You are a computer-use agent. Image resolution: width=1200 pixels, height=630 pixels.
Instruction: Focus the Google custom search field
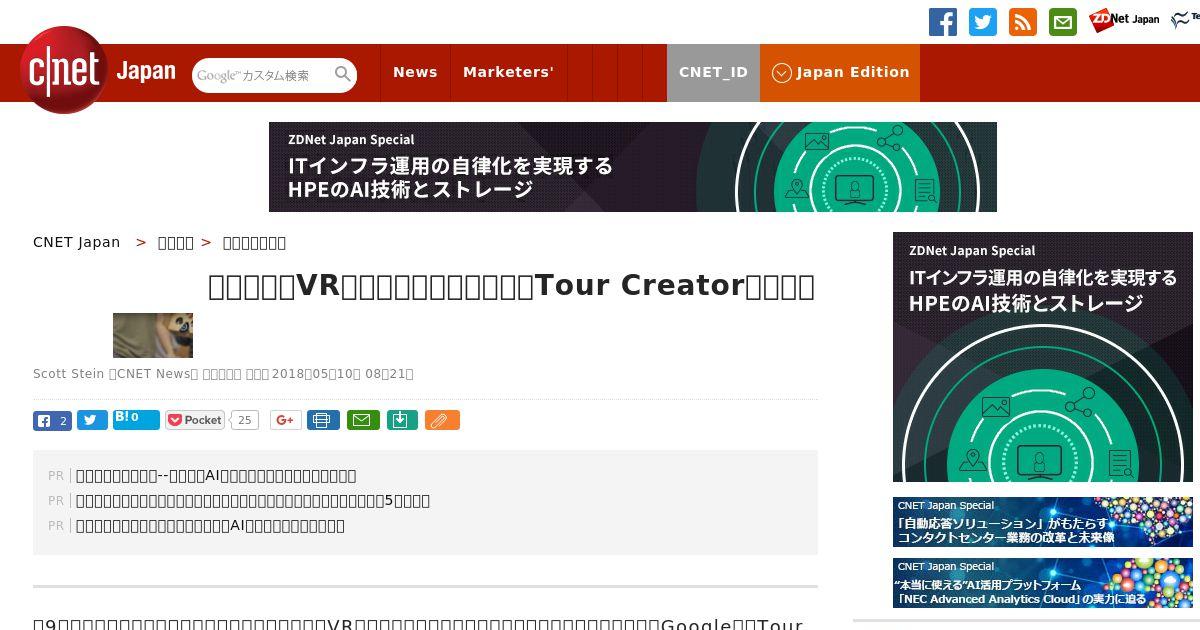[x=262, y=75]
